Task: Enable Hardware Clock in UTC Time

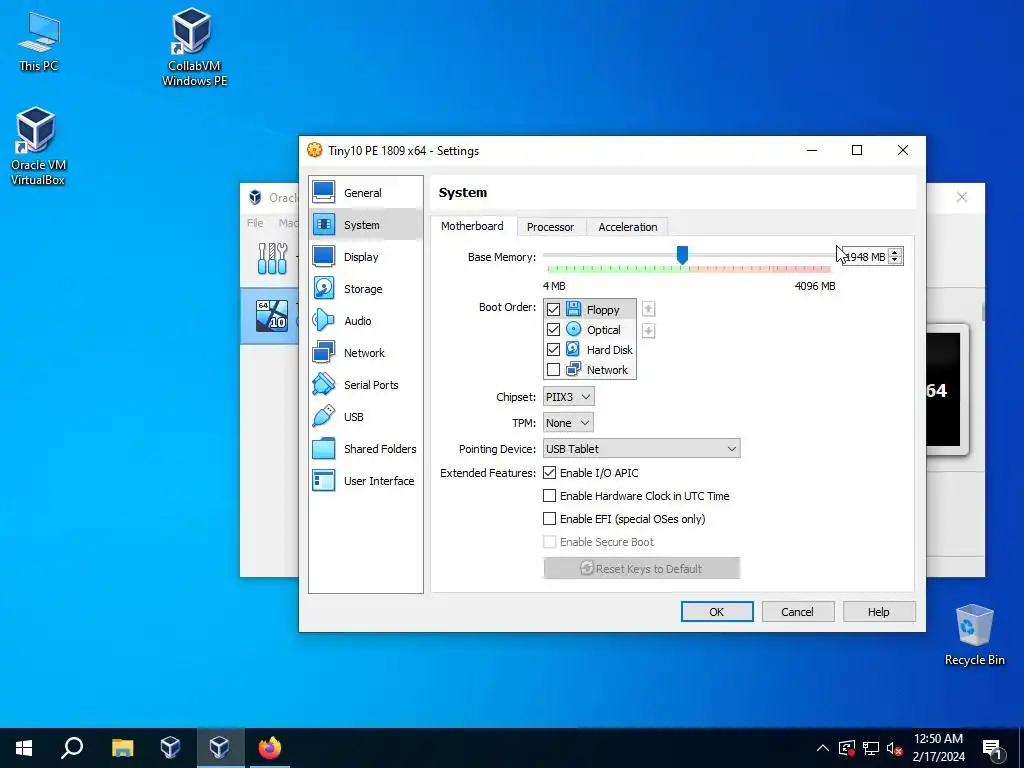Action: (x=550, y=496)
